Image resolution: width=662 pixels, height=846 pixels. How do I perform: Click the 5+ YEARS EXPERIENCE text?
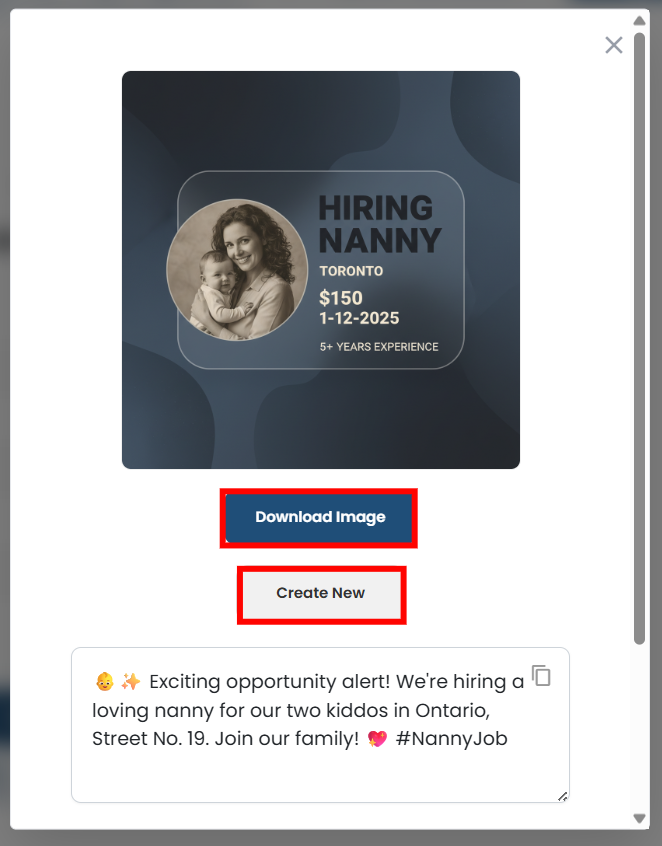pyautogui.click(x=379, y=347)
